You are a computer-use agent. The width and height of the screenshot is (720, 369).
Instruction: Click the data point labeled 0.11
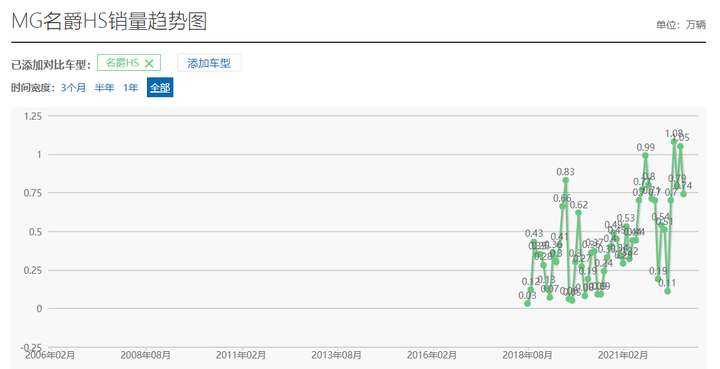[x=668, y=291]
